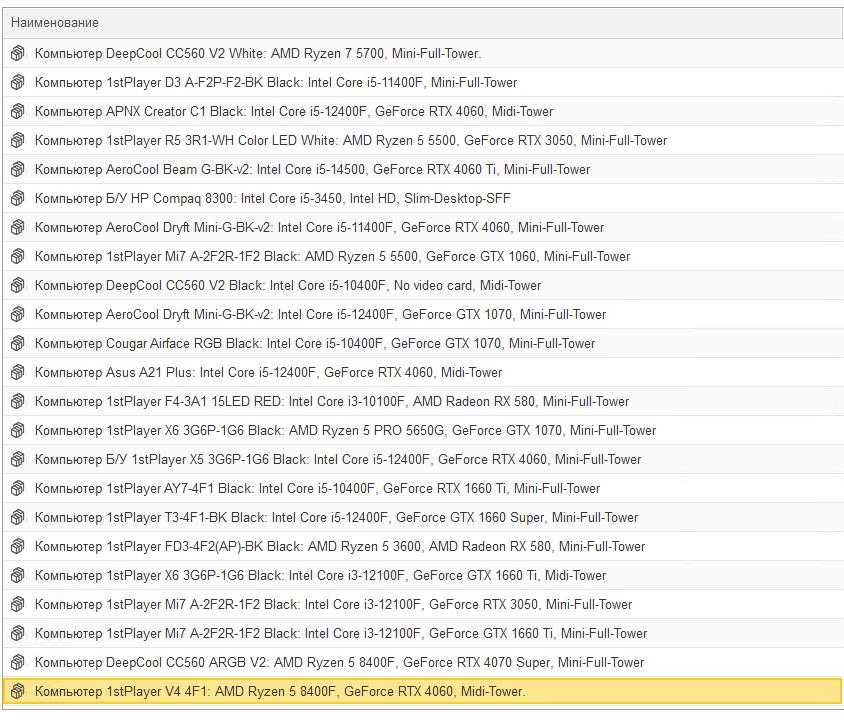Select Компьютер Б/У 1stPlayer X5 3G6P-1G6 text
This screenshot has height=721, width=844.
(338, 460)
